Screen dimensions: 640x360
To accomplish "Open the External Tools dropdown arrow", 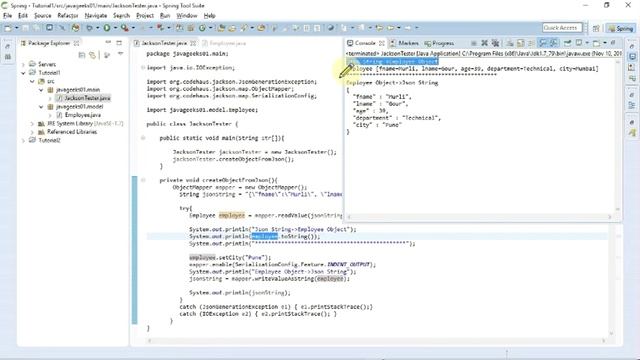I will (x=133, y=28).
